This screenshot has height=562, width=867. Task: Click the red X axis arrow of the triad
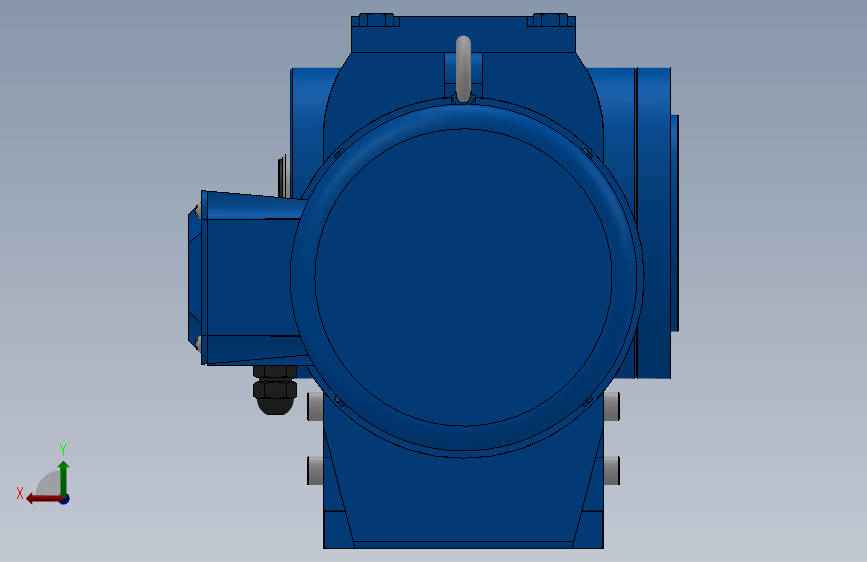pyautogui.click(x=44, y=499)
